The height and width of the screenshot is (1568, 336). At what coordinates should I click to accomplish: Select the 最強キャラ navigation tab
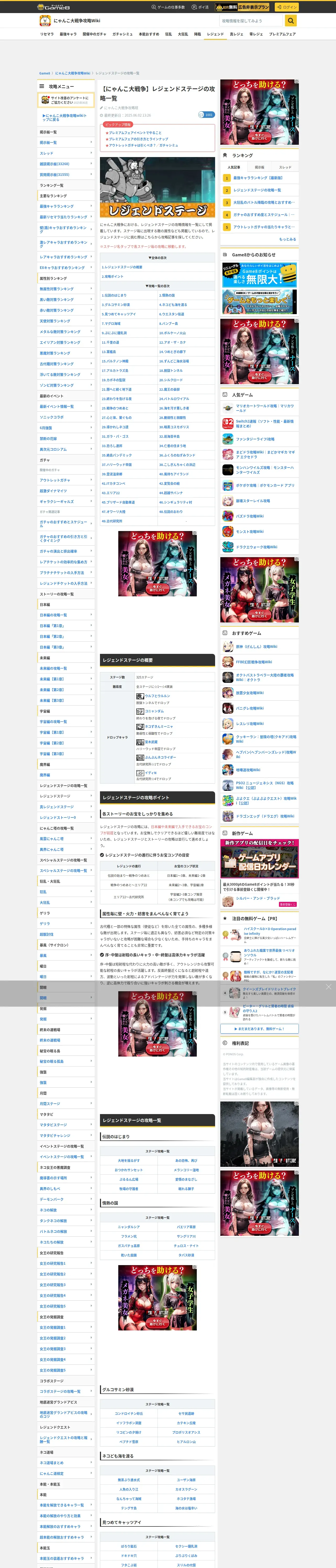(68, 34)
